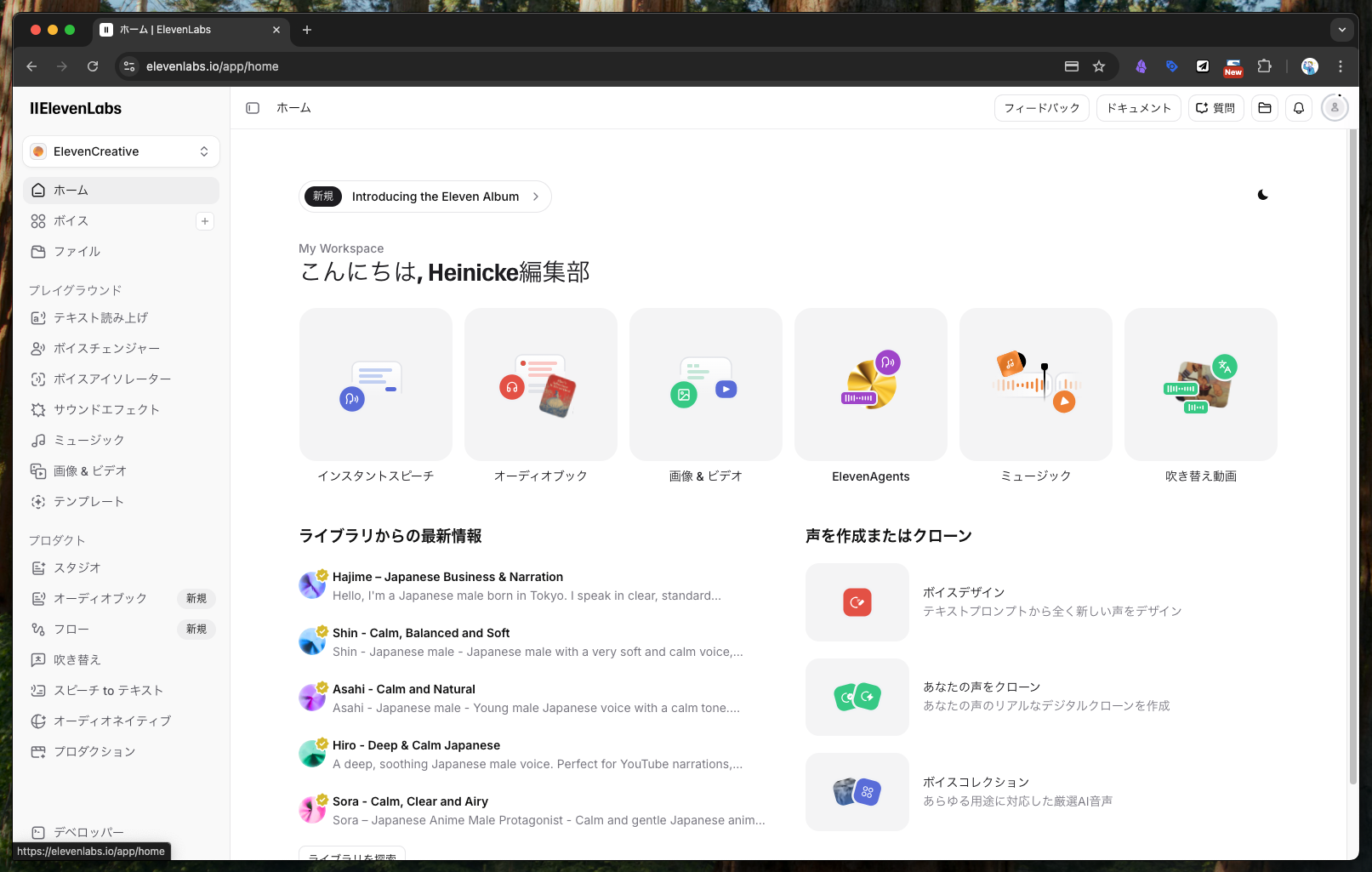The width and height of the screenshot is (1372, 872).
Task: Open the Chrome tab search dropdown arrow
Action: click(1341, 30)
